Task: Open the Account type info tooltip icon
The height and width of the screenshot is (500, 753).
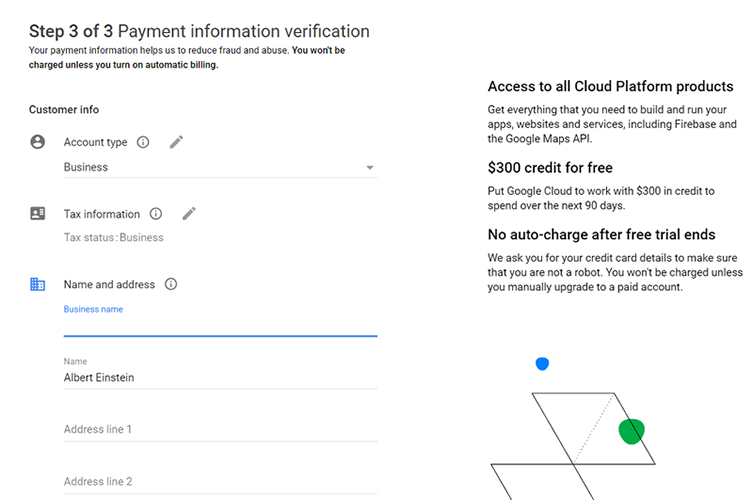Action: pos(143,142)
